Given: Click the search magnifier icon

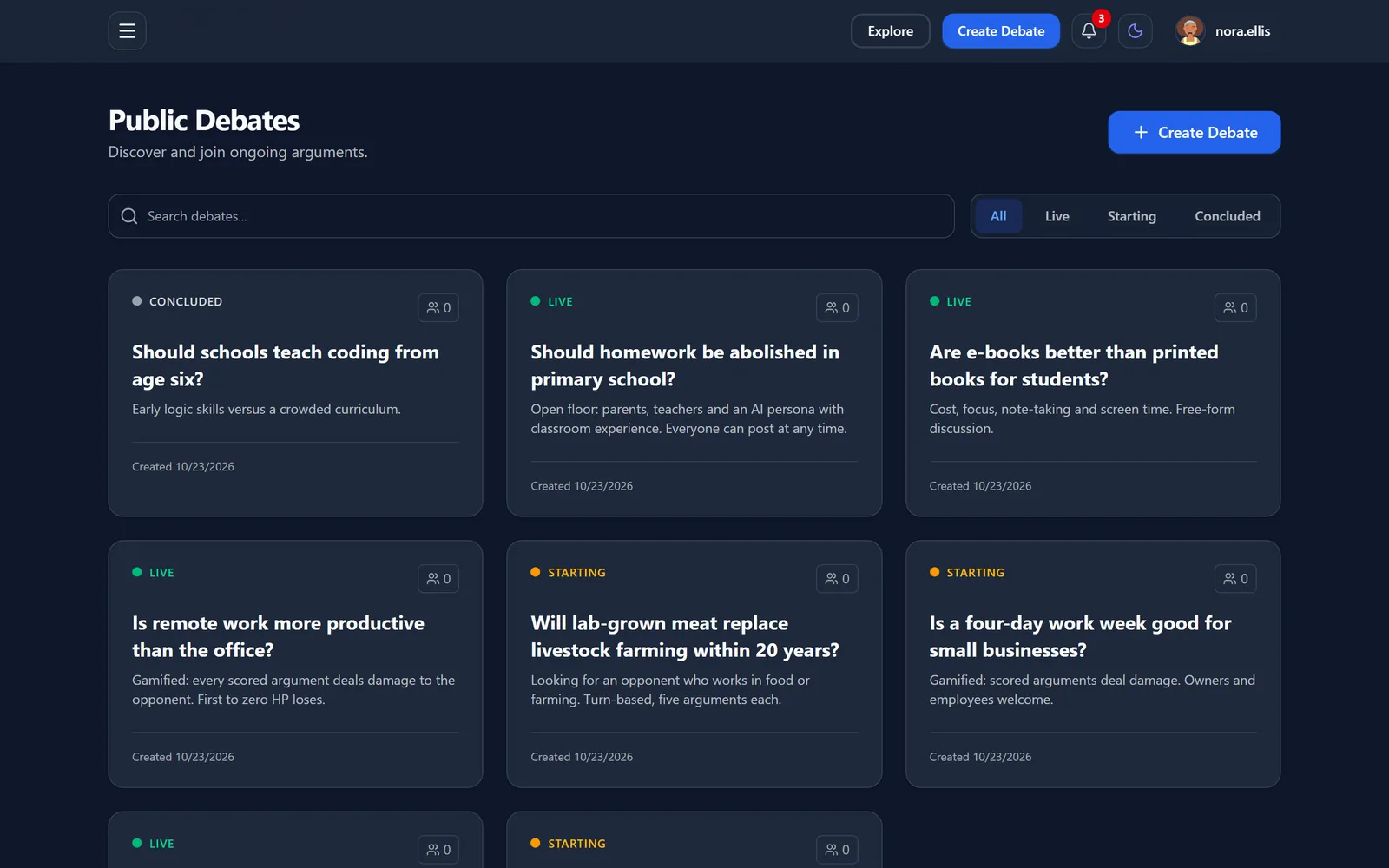Looking at the screenshot, I should (x=129, y=216).
